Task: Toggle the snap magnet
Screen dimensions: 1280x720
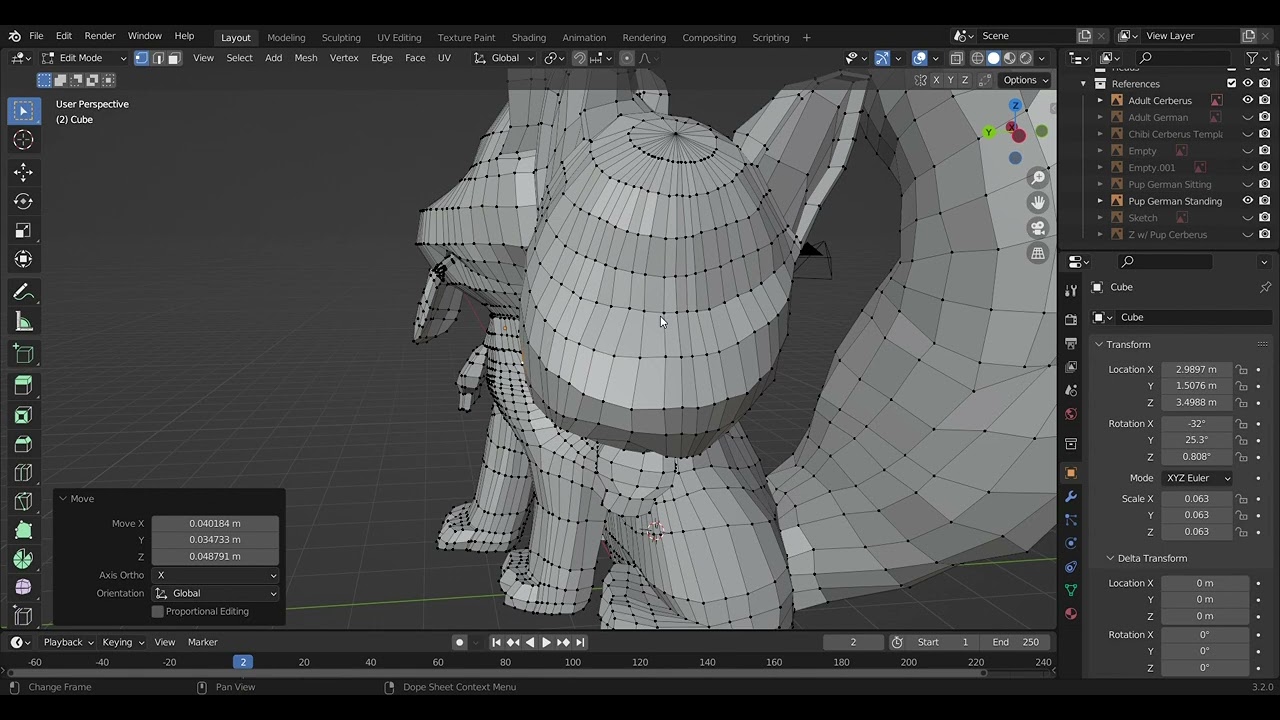Action: point(579,58)
